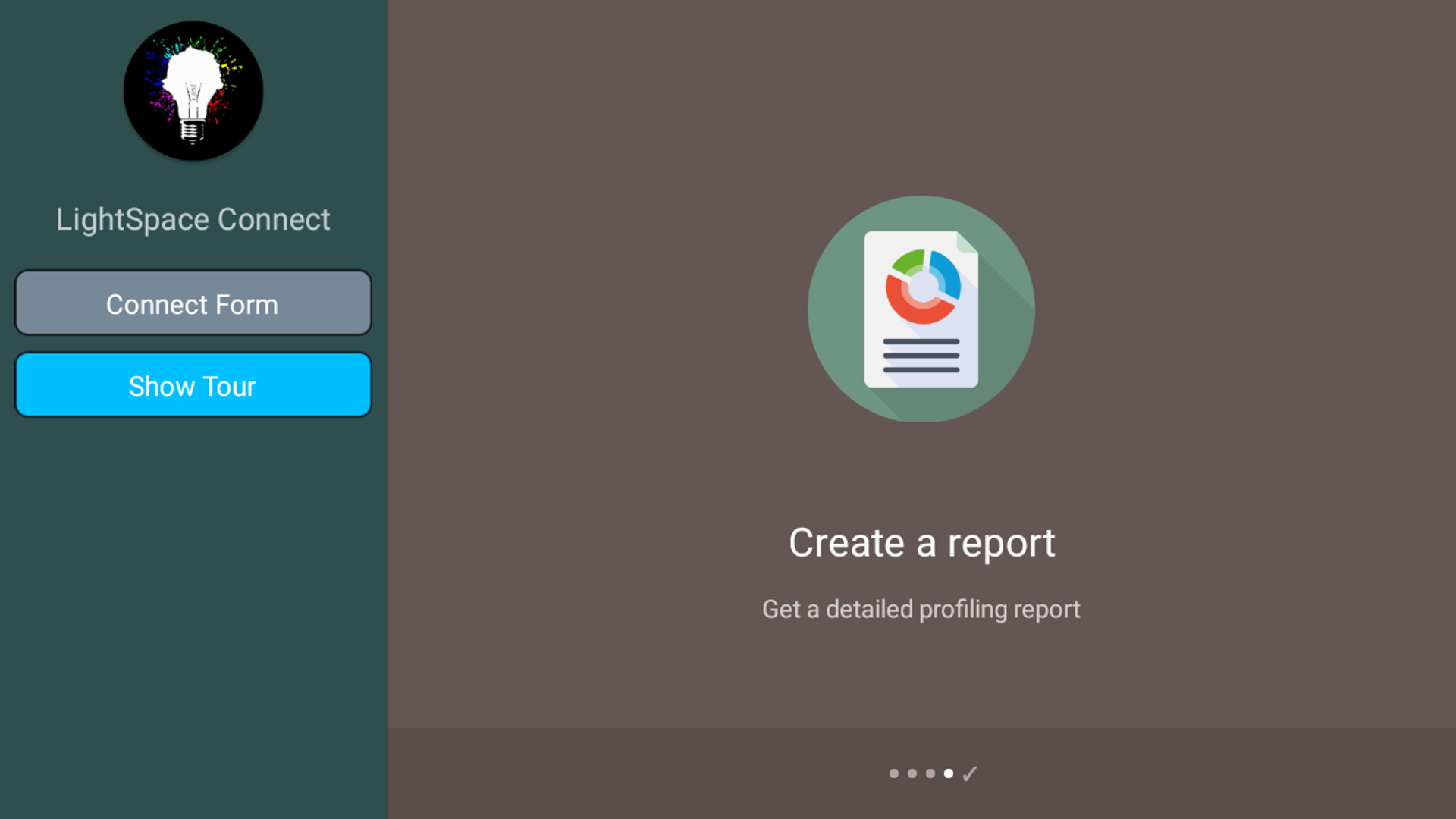Click the text lines on document icon
This screenshot has width=1456, height=819.
point(921,356)
